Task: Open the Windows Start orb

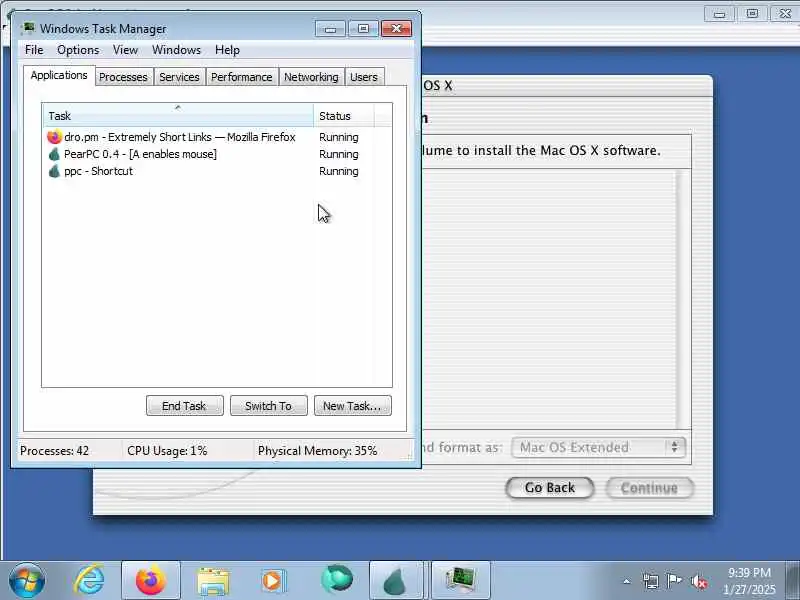Action: coord(27,581)
